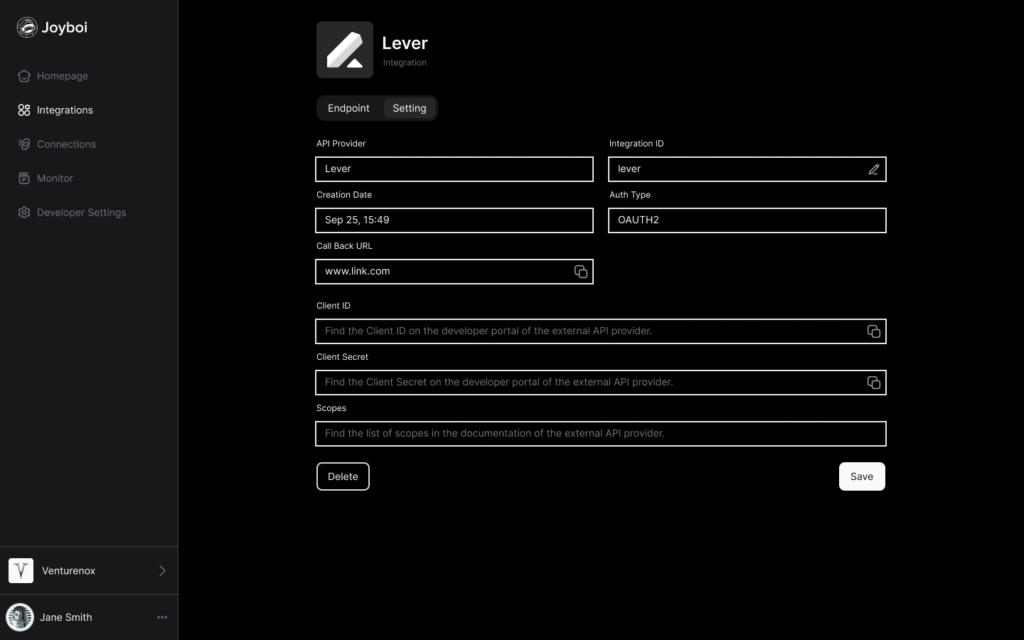The height and width of the screenshot is (640, 1024).
Task: Expand the Venturenox workspace chevron
Action: click(x=162, y=571)
